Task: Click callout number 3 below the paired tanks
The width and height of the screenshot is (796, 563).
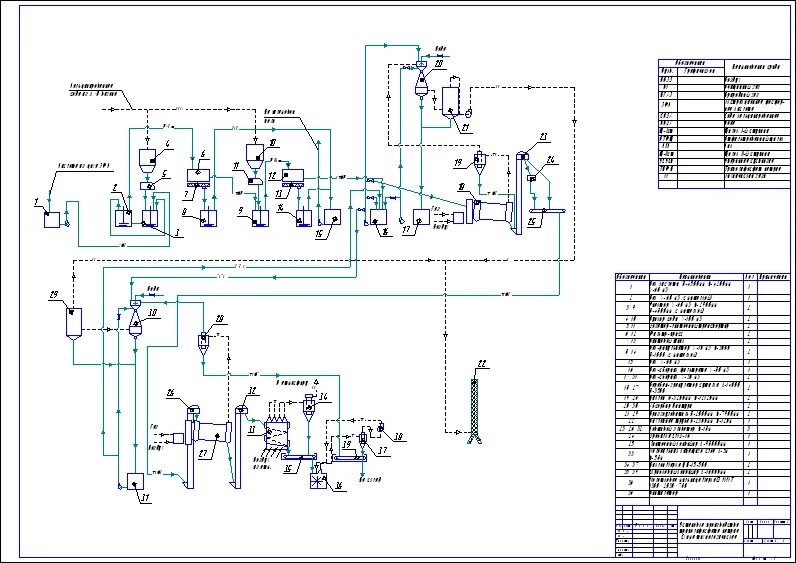Action: (177, 233)
